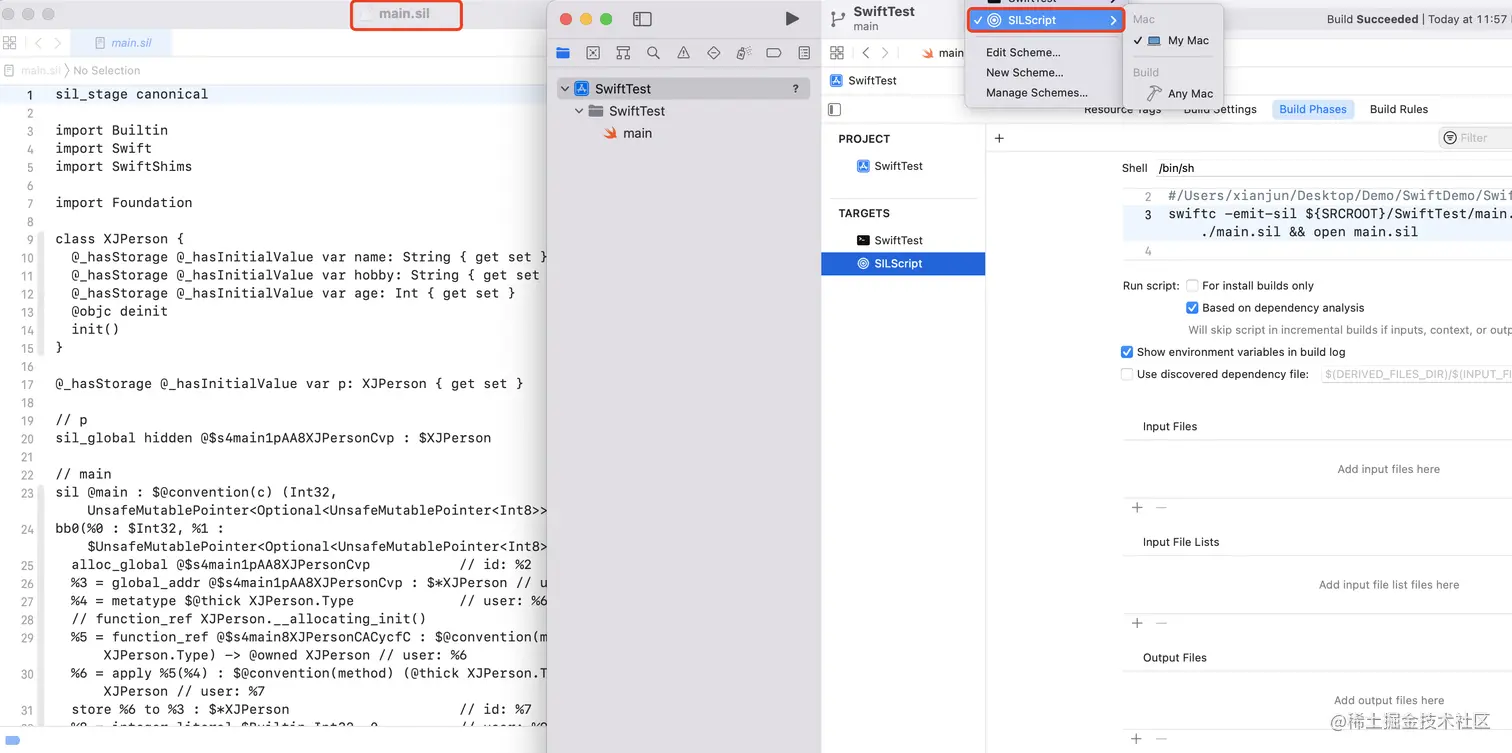The width and height of the screenshot is (1512, 753).
Task: Click the discovered dependency file path field
Action: pos(1416,374)
